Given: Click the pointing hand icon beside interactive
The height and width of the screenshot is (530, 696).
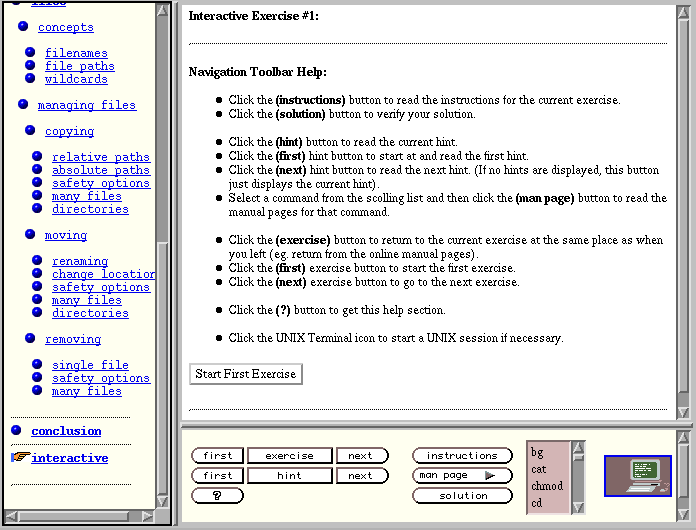Looking at the screenshot, I should point(19,457).
